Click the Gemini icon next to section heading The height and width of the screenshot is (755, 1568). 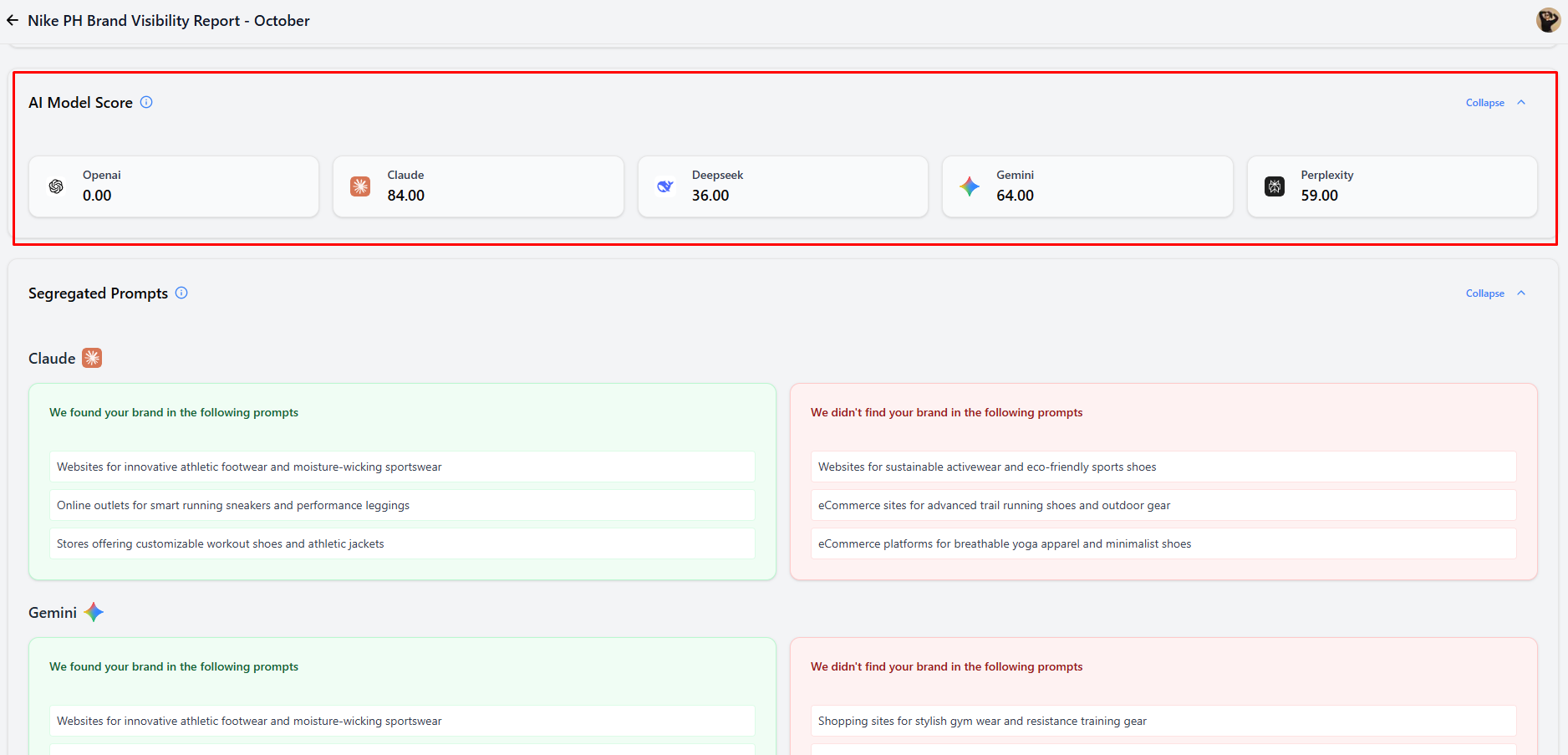pos(94,612)
